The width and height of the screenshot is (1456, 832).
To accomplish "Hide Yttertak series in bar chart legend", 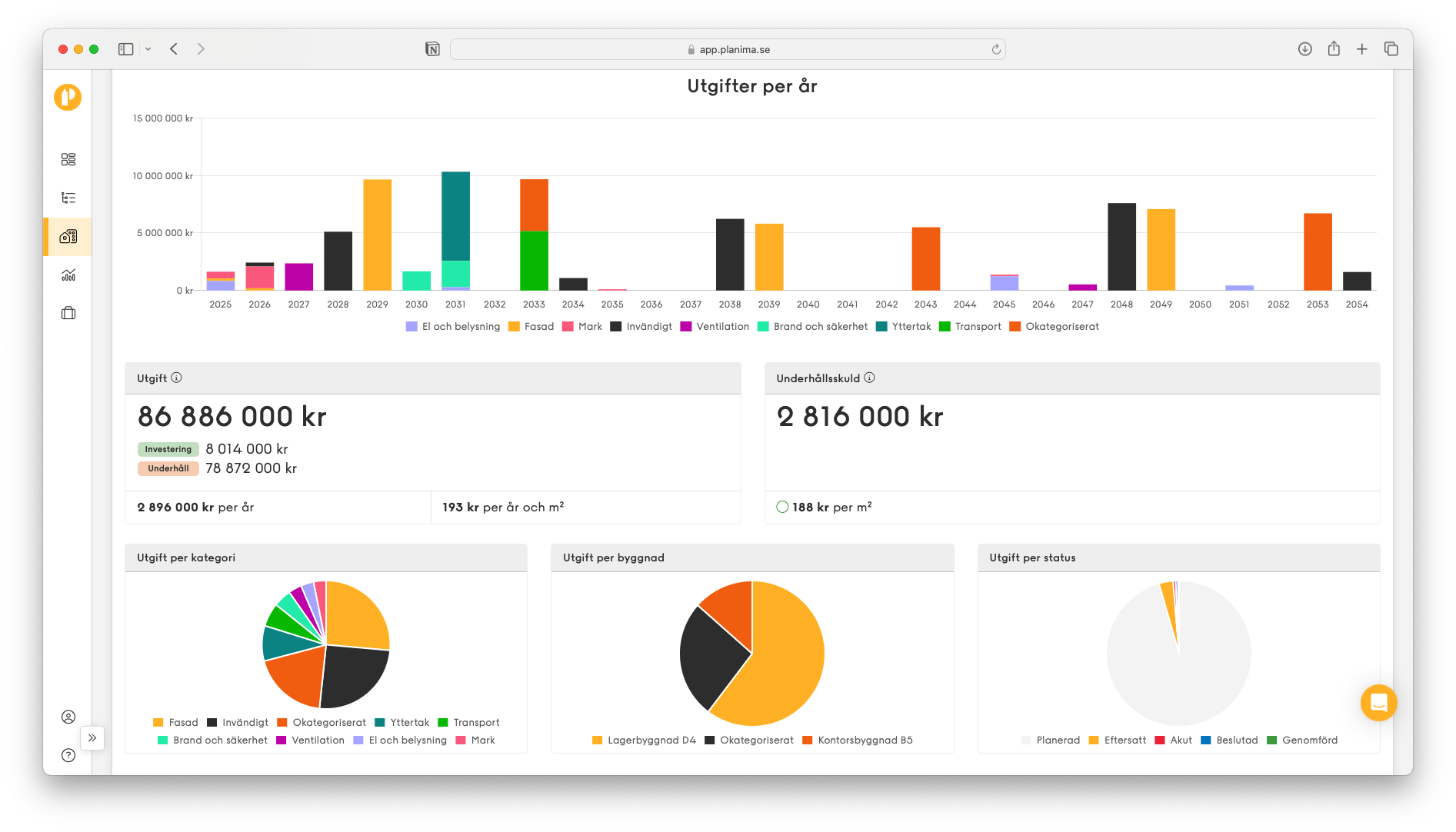I will pos(903,327).
